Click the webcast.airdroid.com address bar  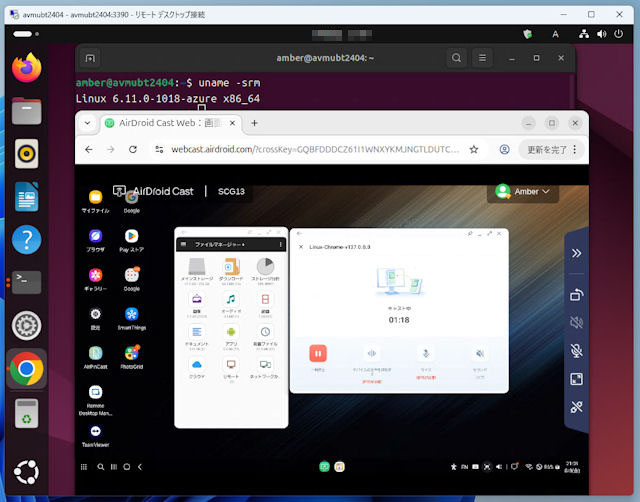[x=315, y=149]
